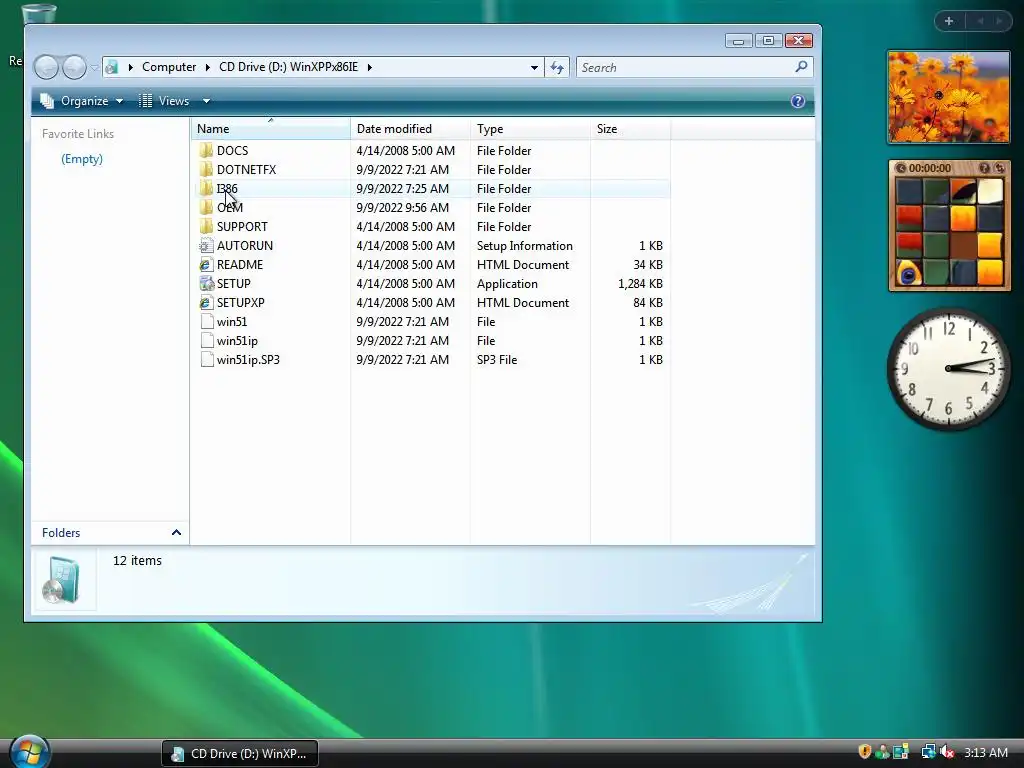Click the win51ip file icon

(x=206, y=340)
